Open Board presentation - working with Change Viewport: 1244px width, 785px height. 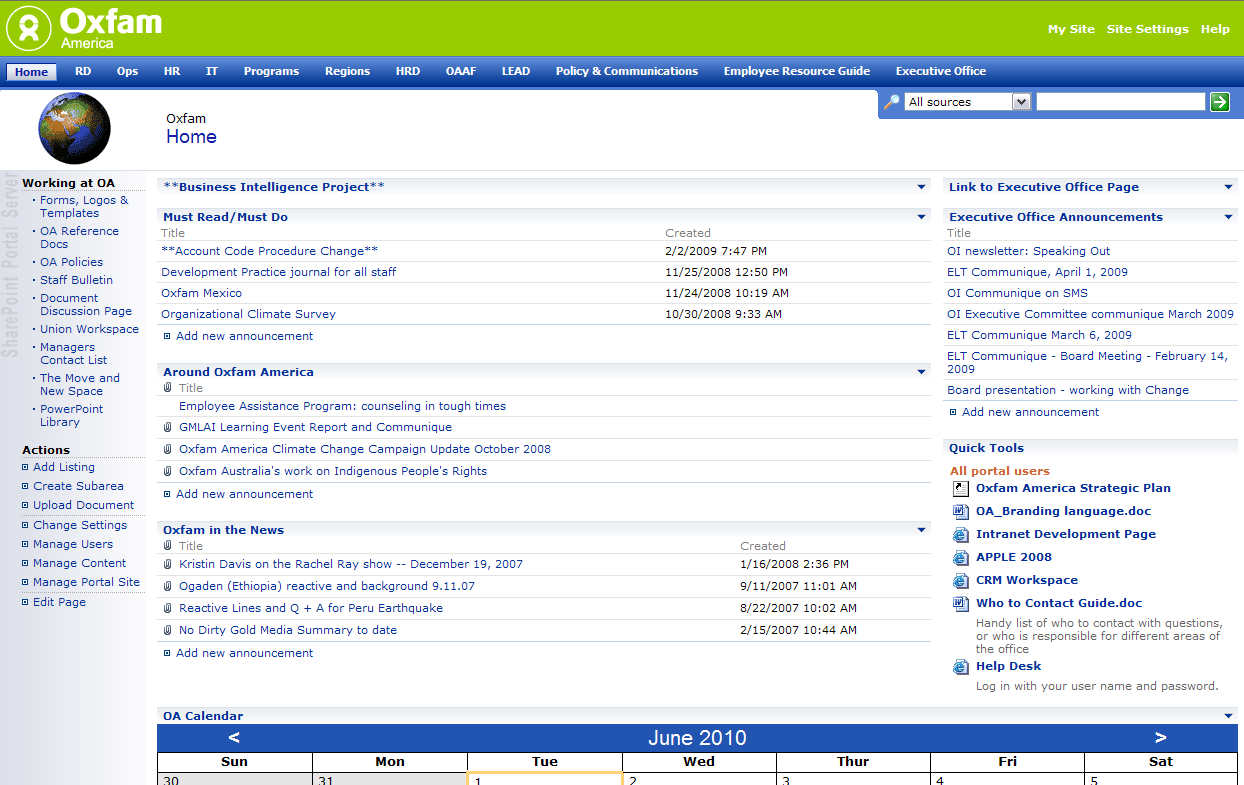[1068, 390]
